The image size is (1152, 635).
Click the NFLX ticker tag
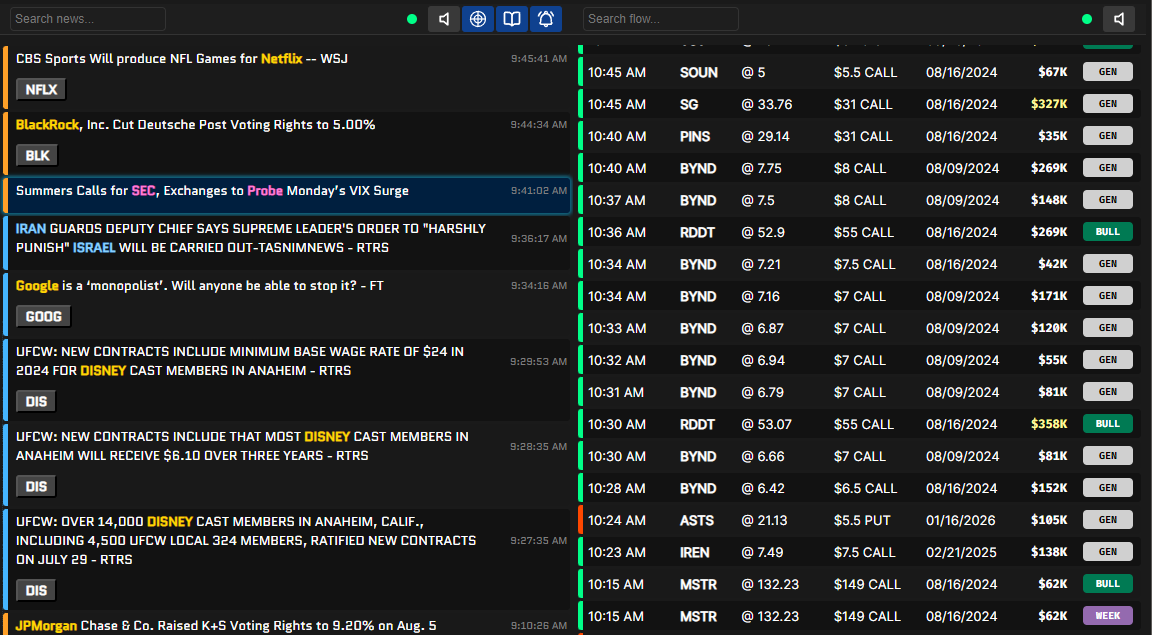41,90
